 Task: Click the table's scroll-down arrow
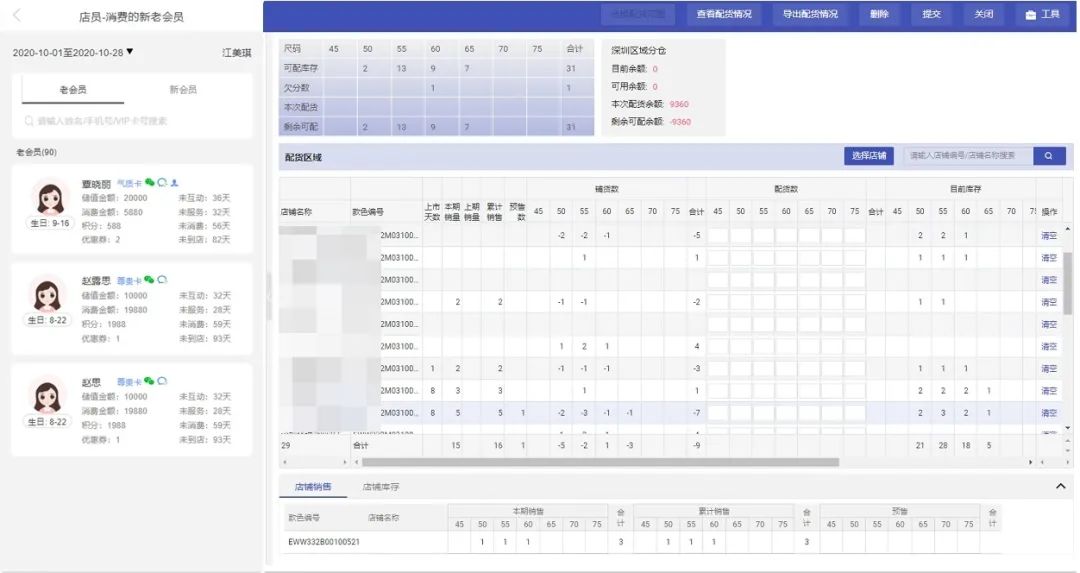(x=1068, y=428)
